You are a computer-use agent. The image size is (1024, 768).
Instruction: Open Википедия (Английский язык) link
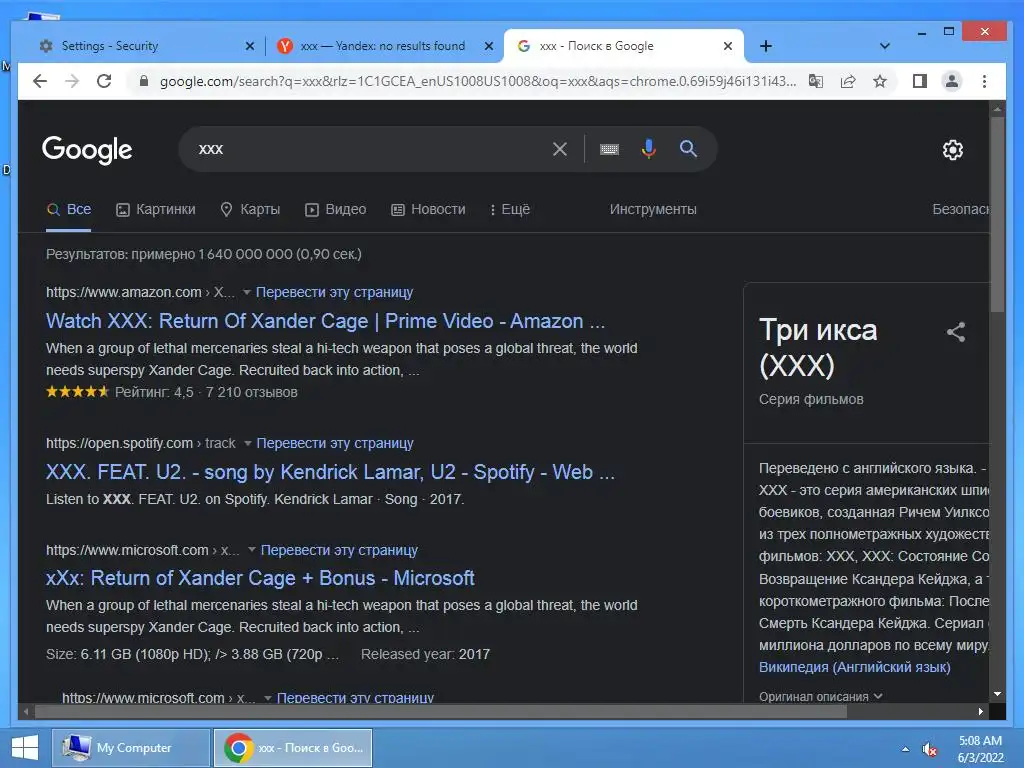[x=854, y=667]
